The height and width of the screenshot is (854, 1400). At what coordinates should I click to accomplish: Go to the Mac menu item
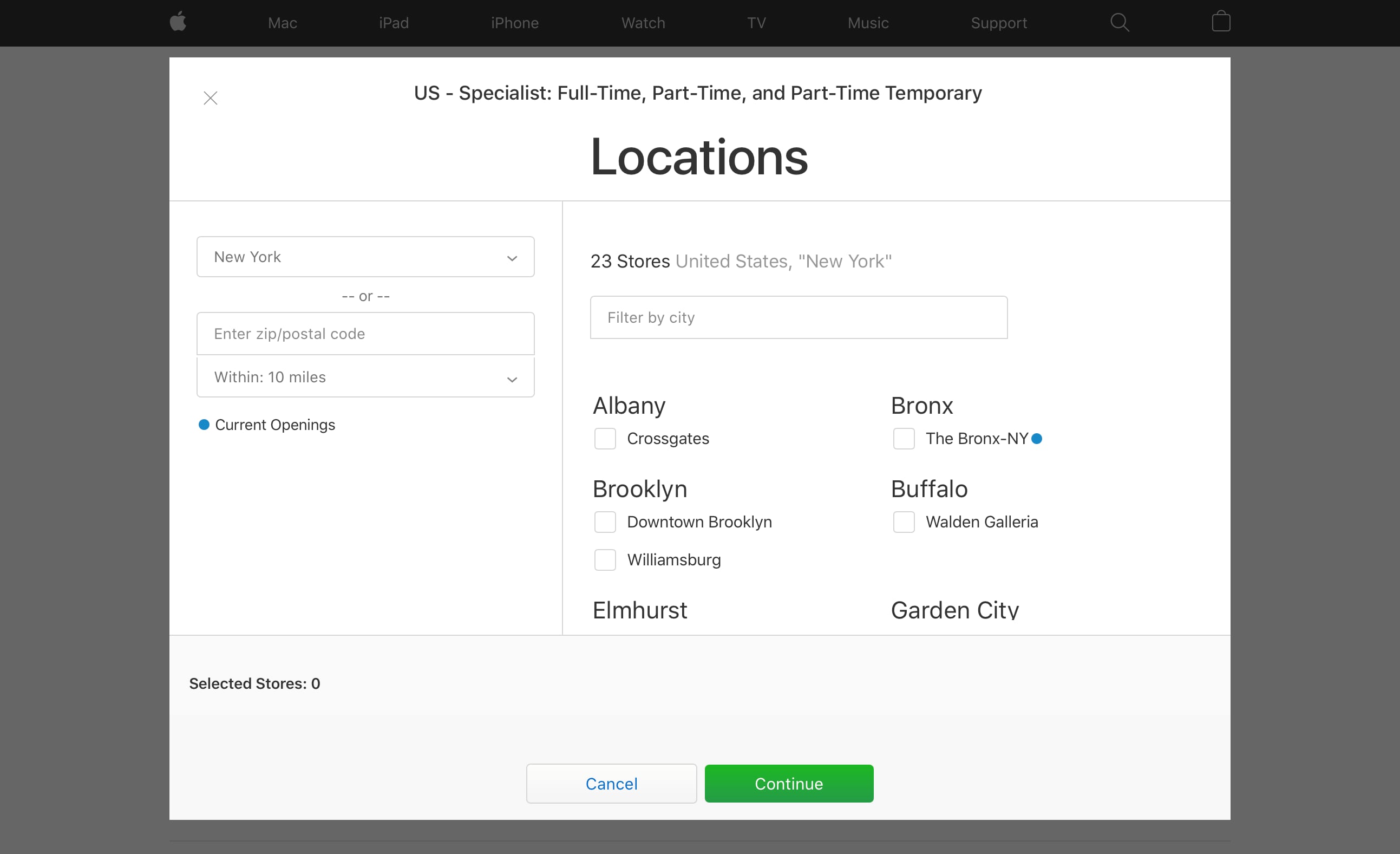(x=283, y=23)
